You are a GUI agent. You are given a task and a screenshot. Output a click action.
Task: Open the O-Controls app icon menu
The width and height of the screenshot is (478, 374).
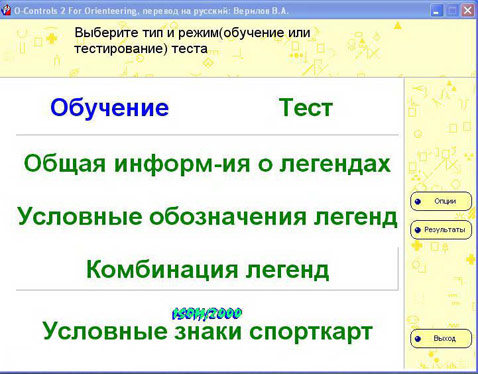[6, 10]
